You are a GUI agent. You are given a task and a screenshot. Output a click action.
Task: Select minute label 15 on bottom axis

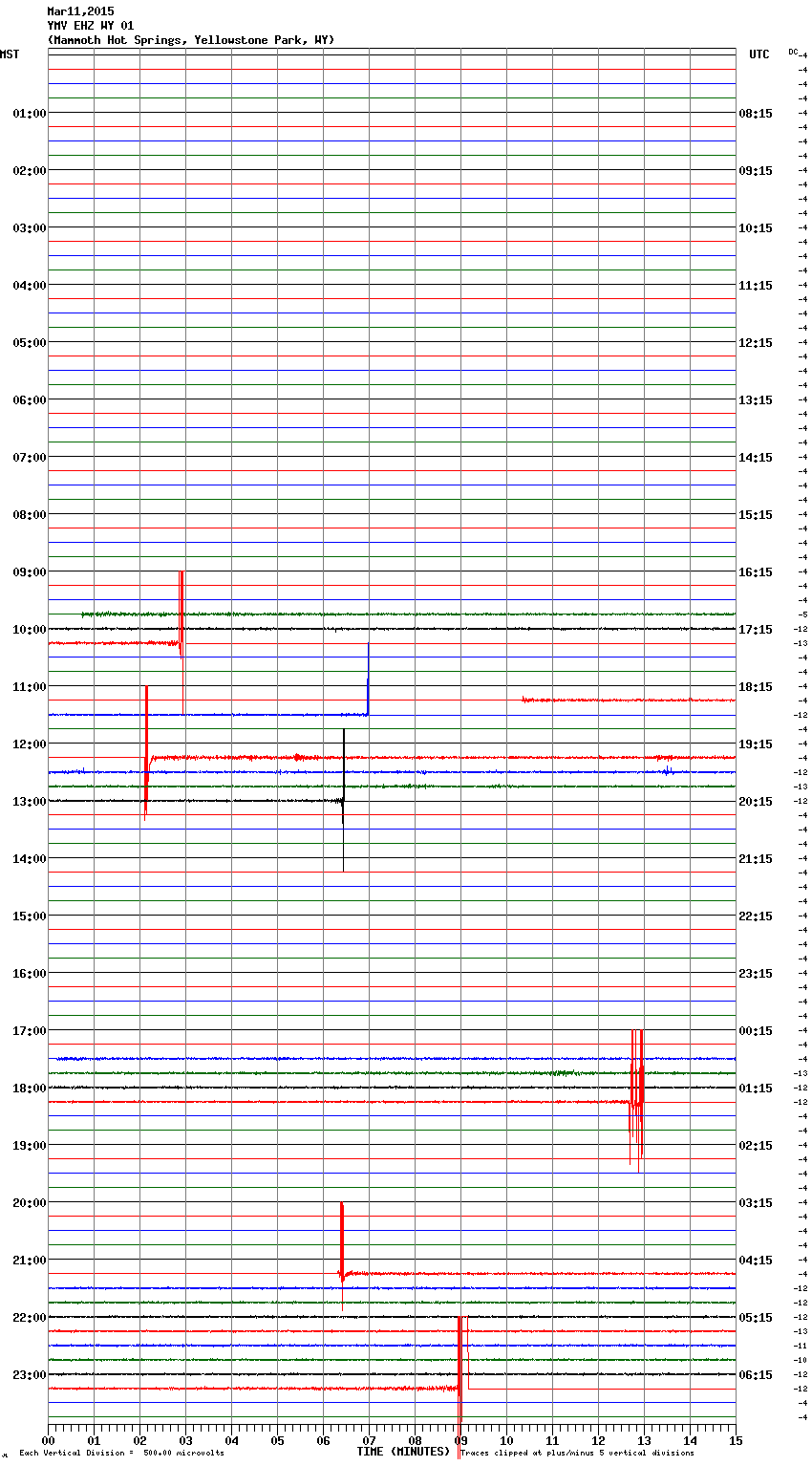pos(736,1440)
